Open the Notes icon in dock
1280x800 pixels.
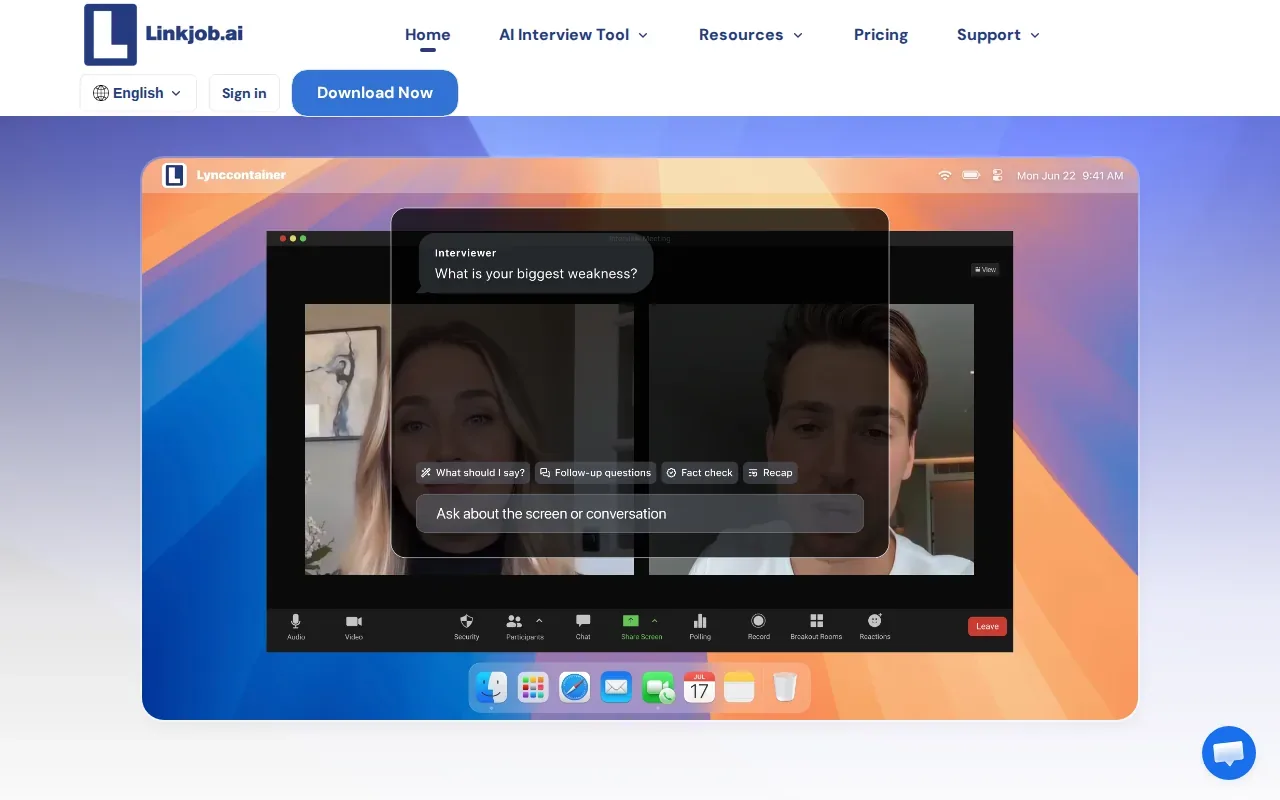pos(739,687)
